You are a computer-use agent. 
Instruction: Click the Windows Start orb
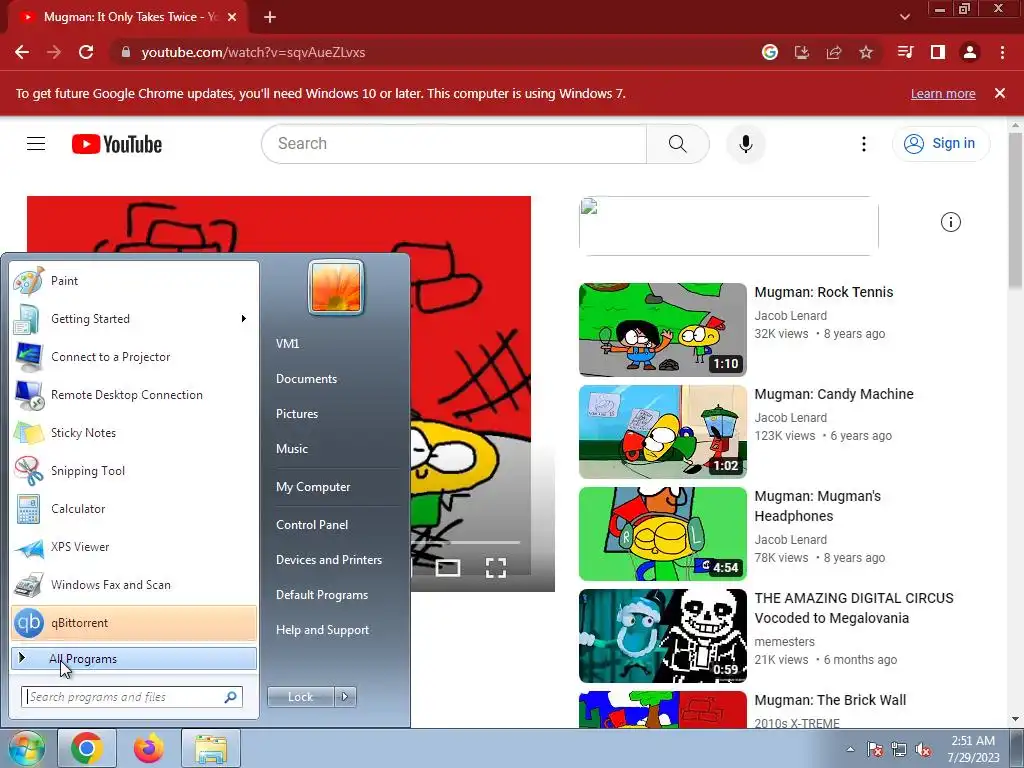(26, 748)
